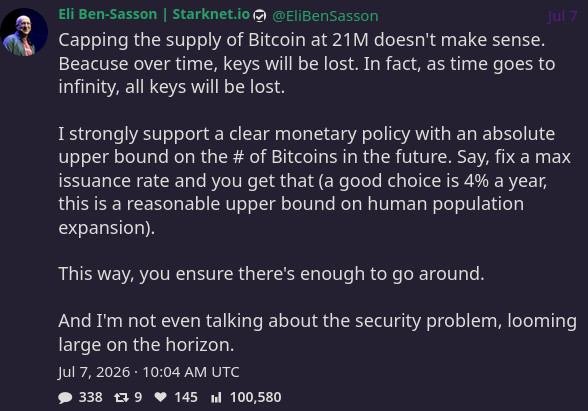Click the 'This way, you ensure there's enough' line
Image resolution: width=588 pixels, height=411 pixels.
pos(272,274)
